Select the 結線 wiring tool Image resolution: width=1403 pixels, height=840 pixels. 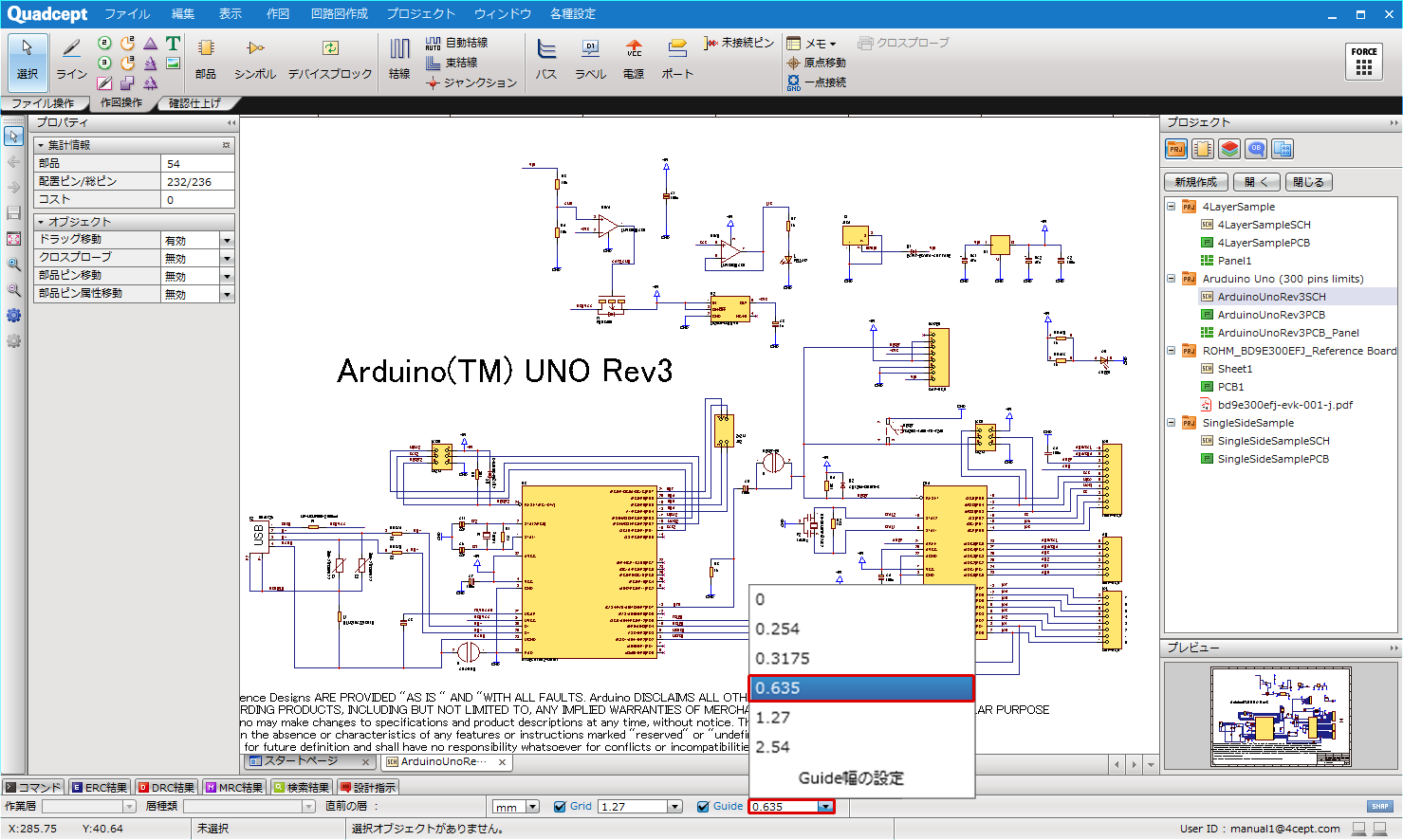pyautogui.click(x=399, y=59)
